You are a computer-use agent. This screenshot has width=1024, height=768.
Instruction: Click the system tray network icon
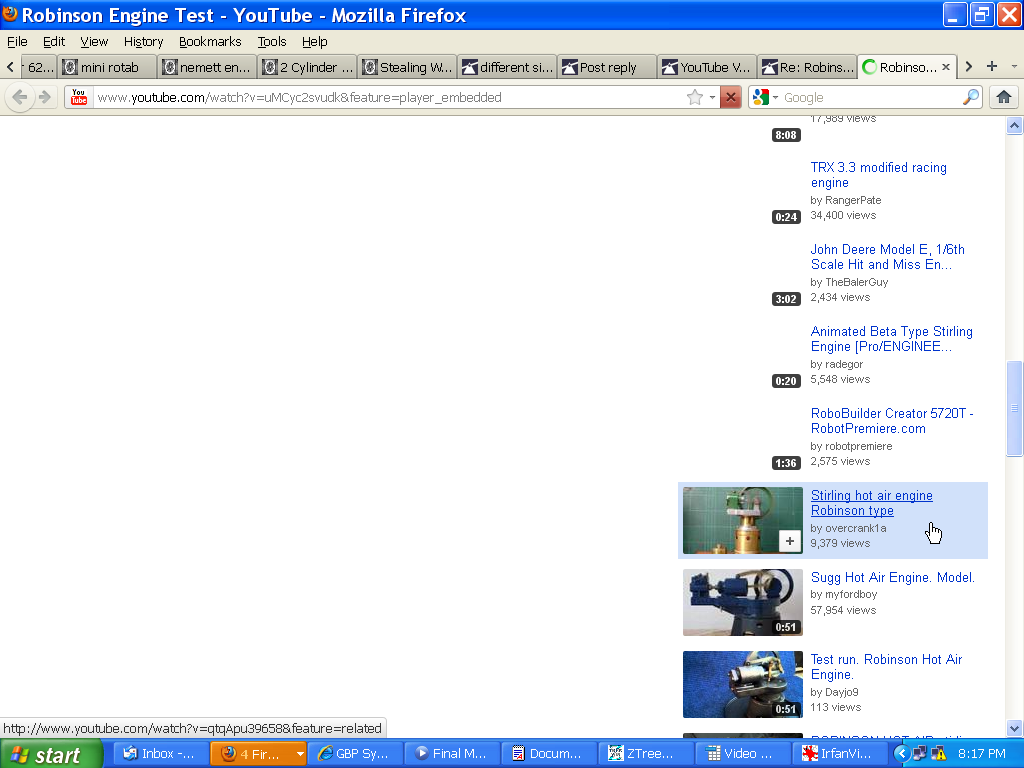pos(920,754)
